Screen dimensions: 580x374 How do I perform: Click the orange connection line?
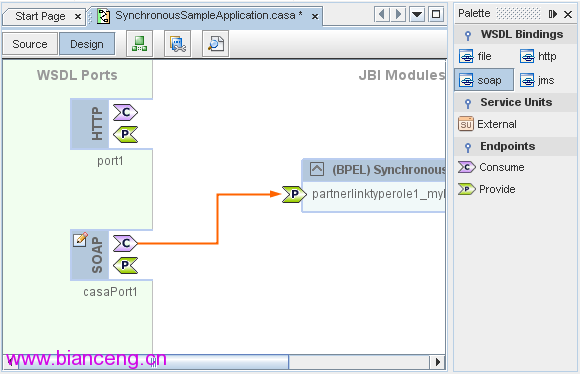[x=218, y=219]
